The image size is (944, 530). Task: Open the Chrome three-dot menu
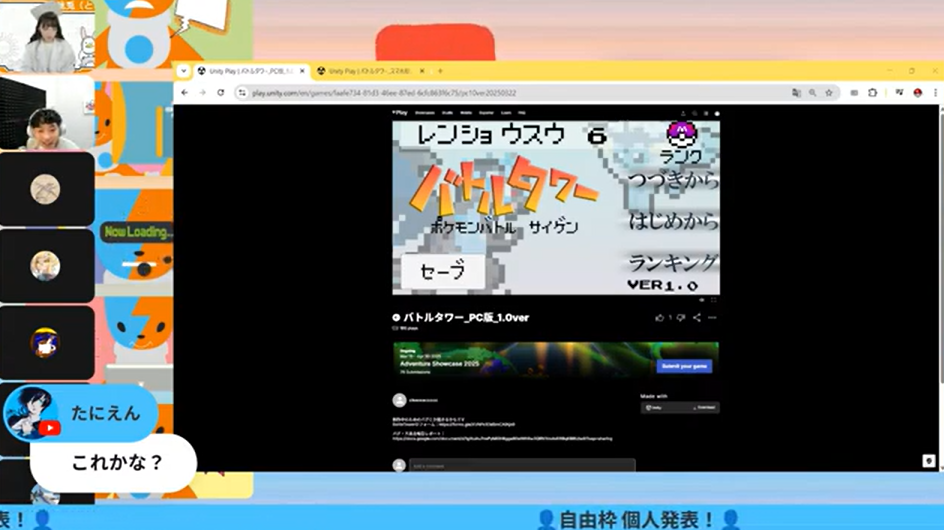point(935,93)
